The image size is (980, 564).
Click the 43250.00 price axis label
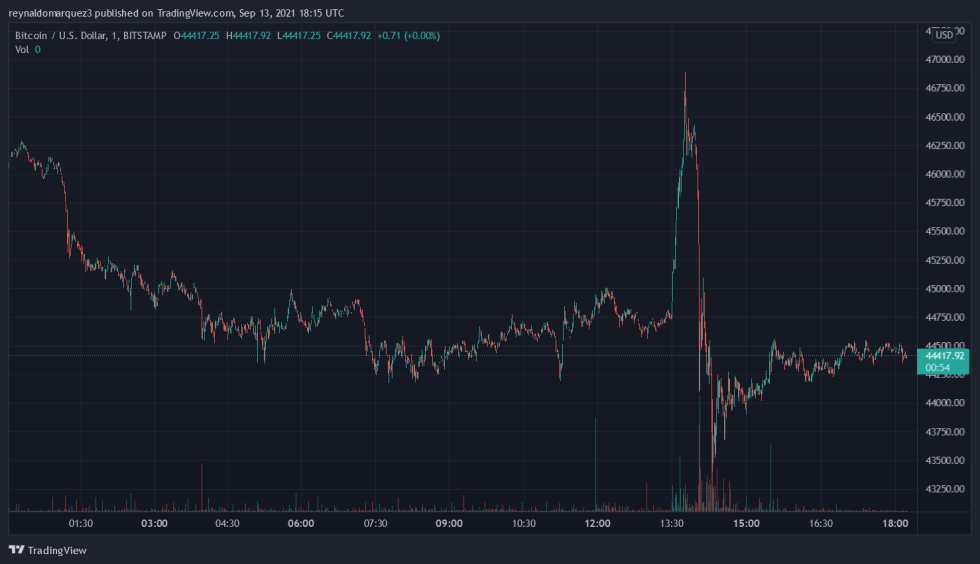[x=946, y=489]
